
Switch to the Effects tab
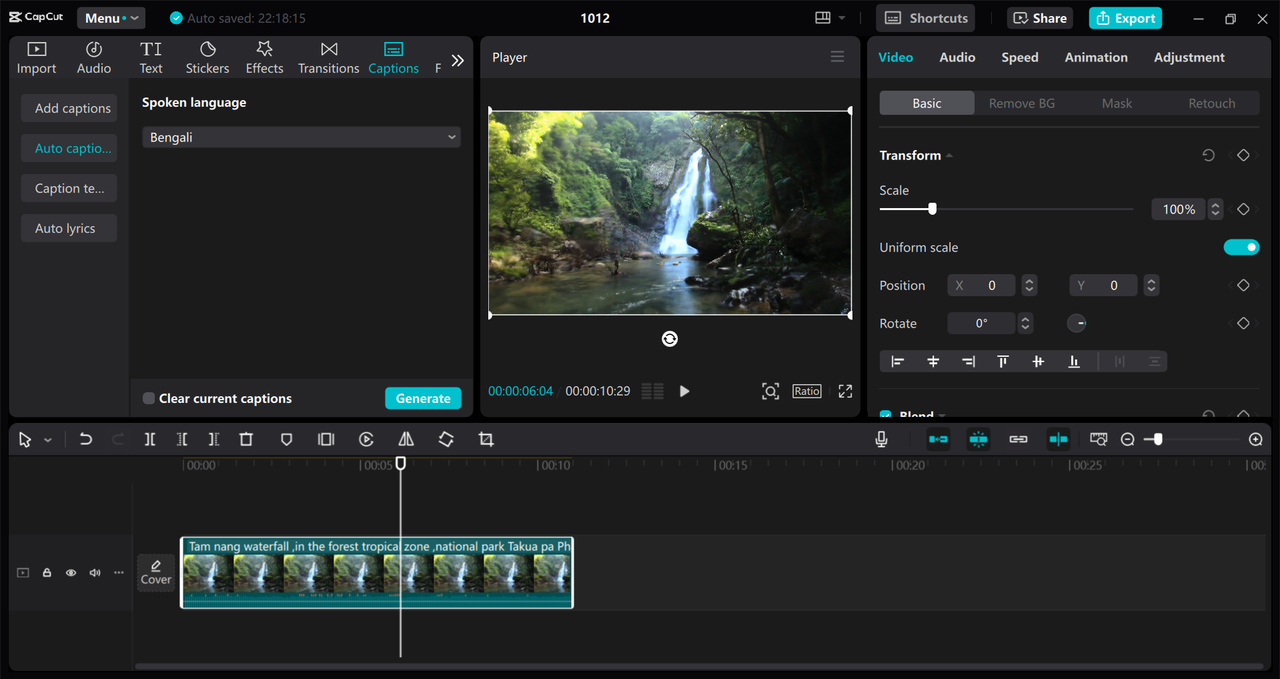pos(264,58)
